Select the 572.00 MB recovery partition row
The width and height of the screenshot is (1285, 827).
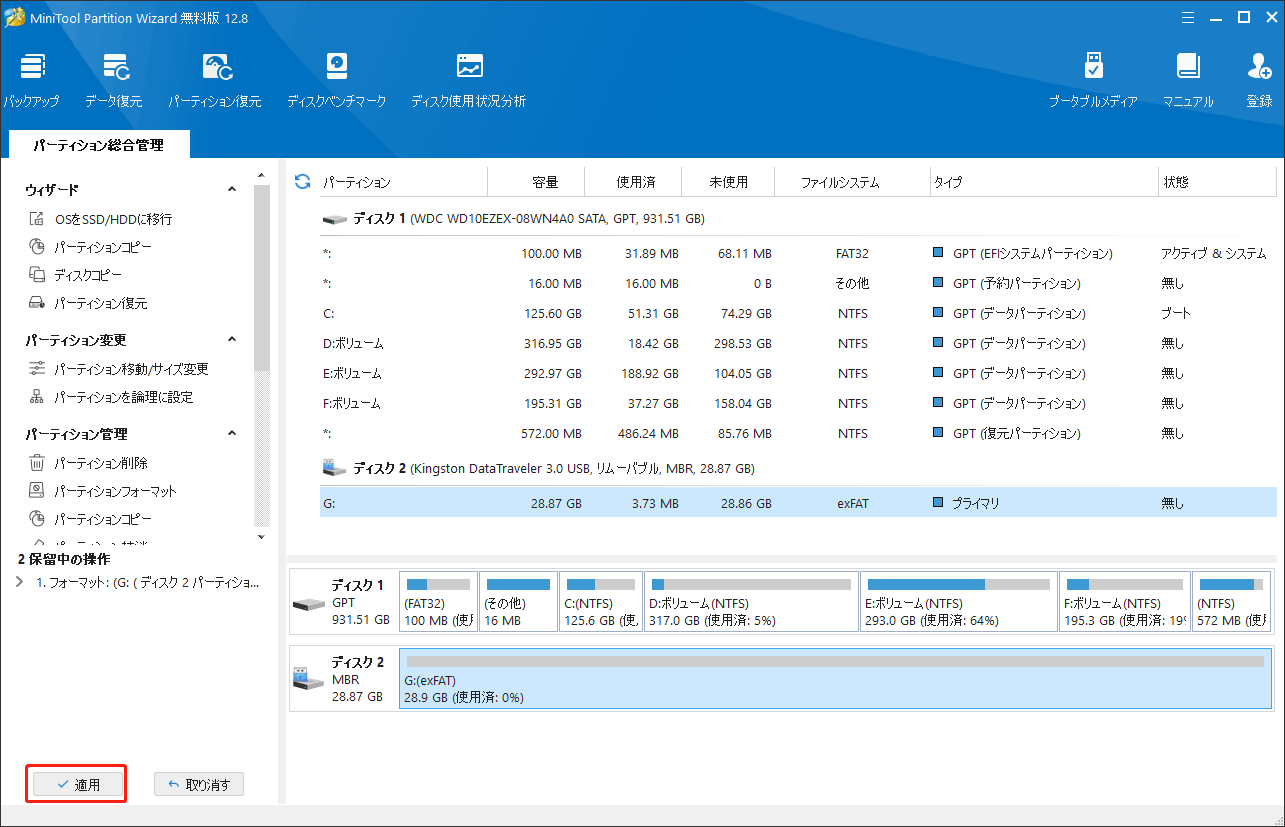click(798, 433)
